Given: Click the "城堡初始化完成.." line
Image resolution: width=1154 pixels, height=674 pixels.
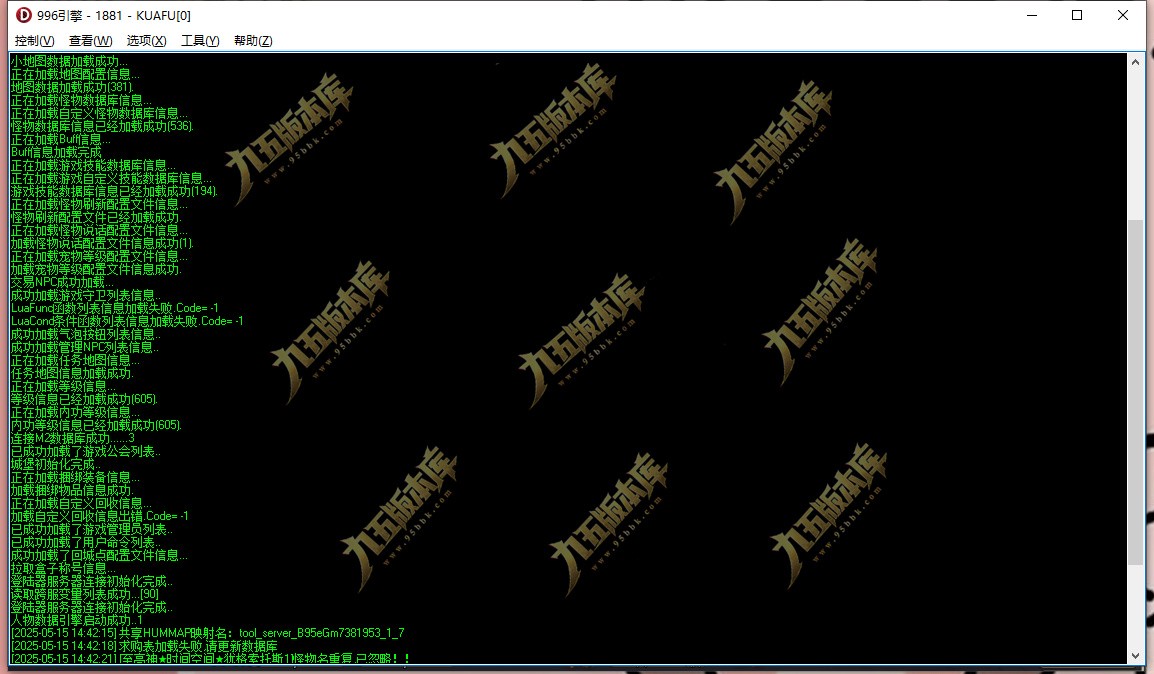Looking at the screenshot, I should [x=56, y=464].
